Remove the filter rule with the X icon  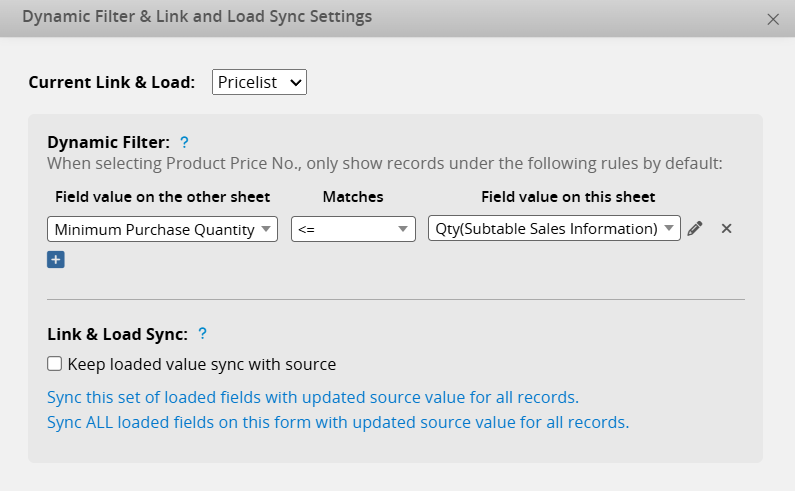727,229
